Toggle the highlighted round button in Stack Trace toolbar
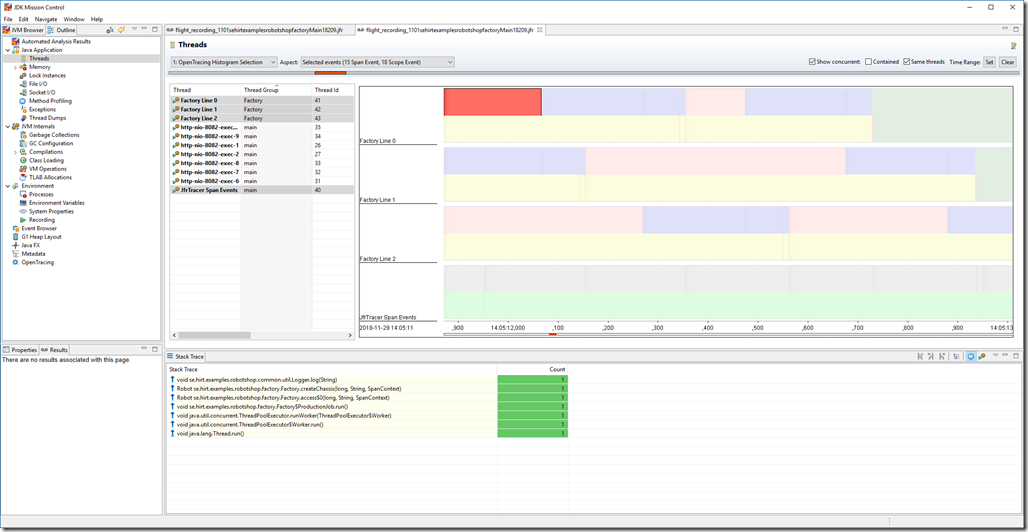 971,356
